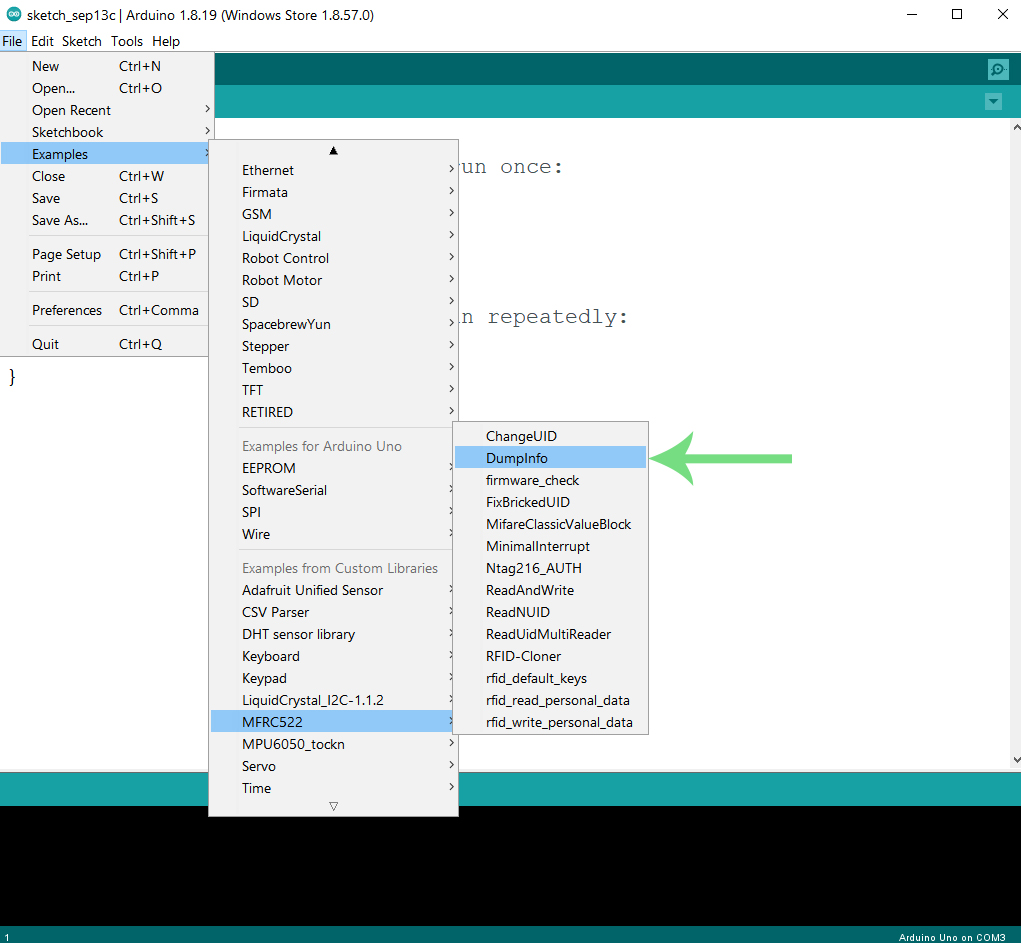The width and height of the screenshot is (1021, 943).
Task: Open the File menu
Action: click(x=12, y=41)
